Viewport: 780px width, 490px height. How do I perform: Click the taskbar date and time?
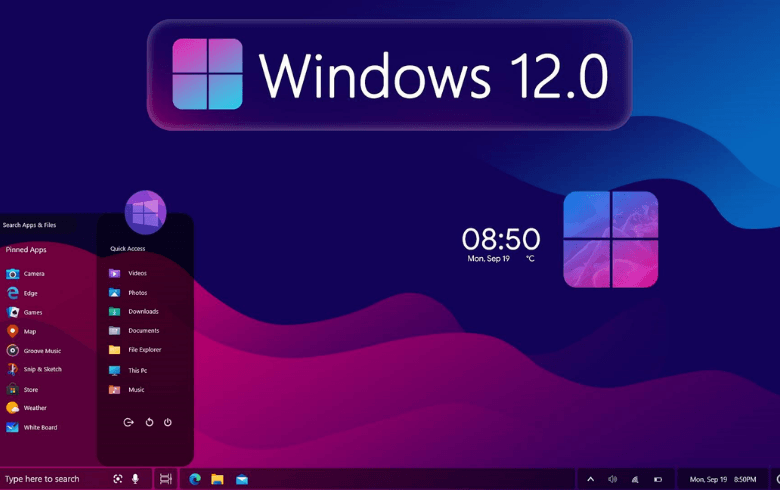[723, 480]
